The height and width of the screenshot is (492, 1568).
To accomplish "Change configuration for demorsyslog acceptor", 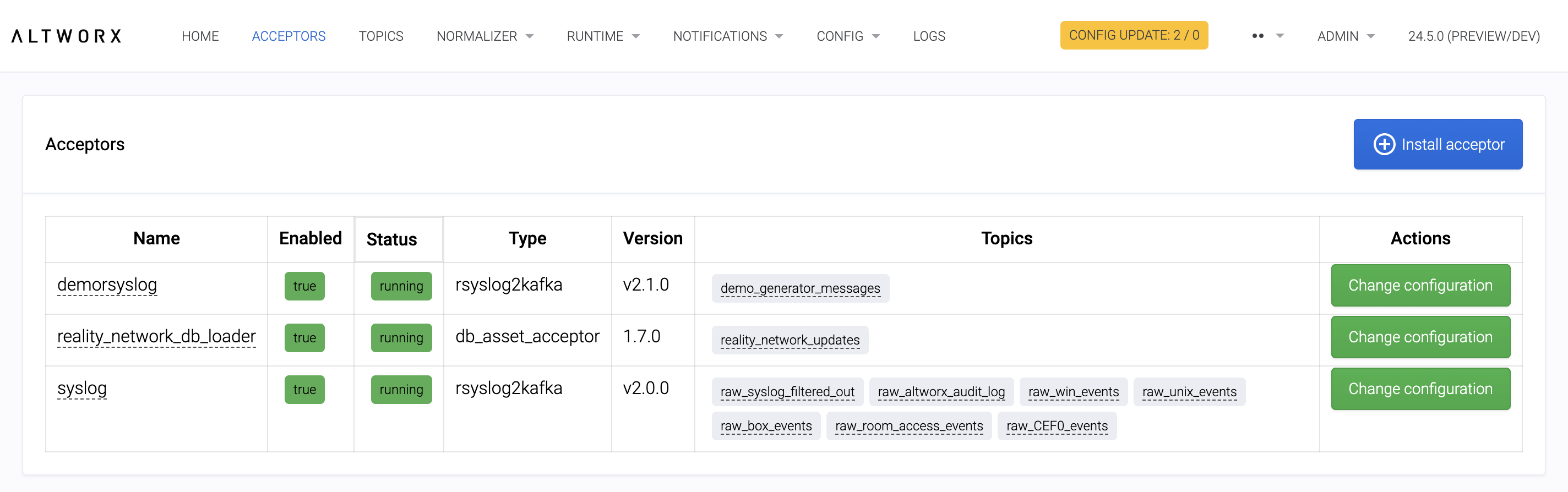I will [x=1419, y=285].
